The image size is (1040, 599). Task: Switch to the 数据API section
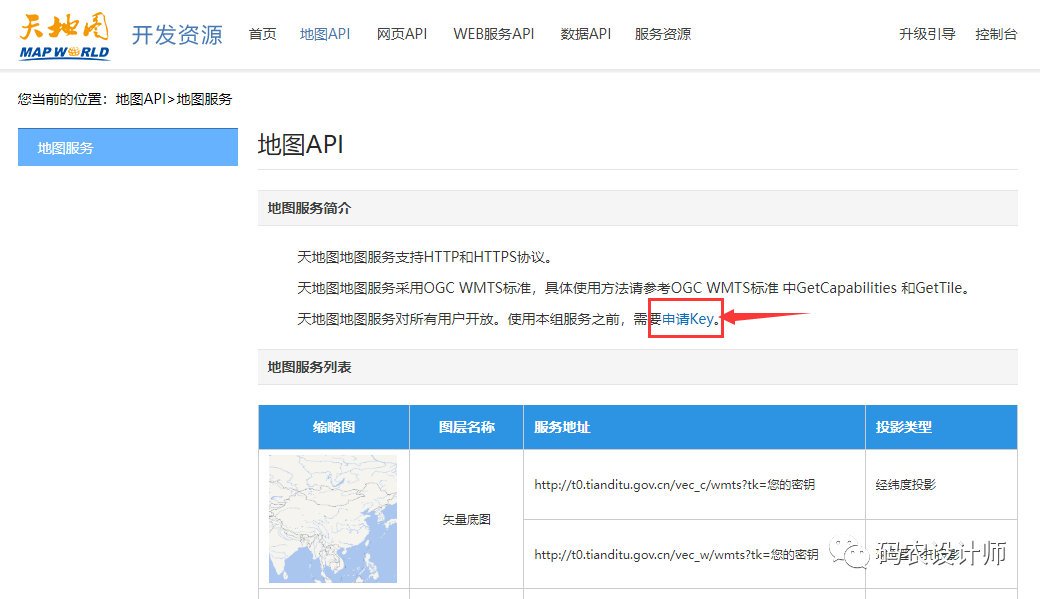tap(585, 34)
